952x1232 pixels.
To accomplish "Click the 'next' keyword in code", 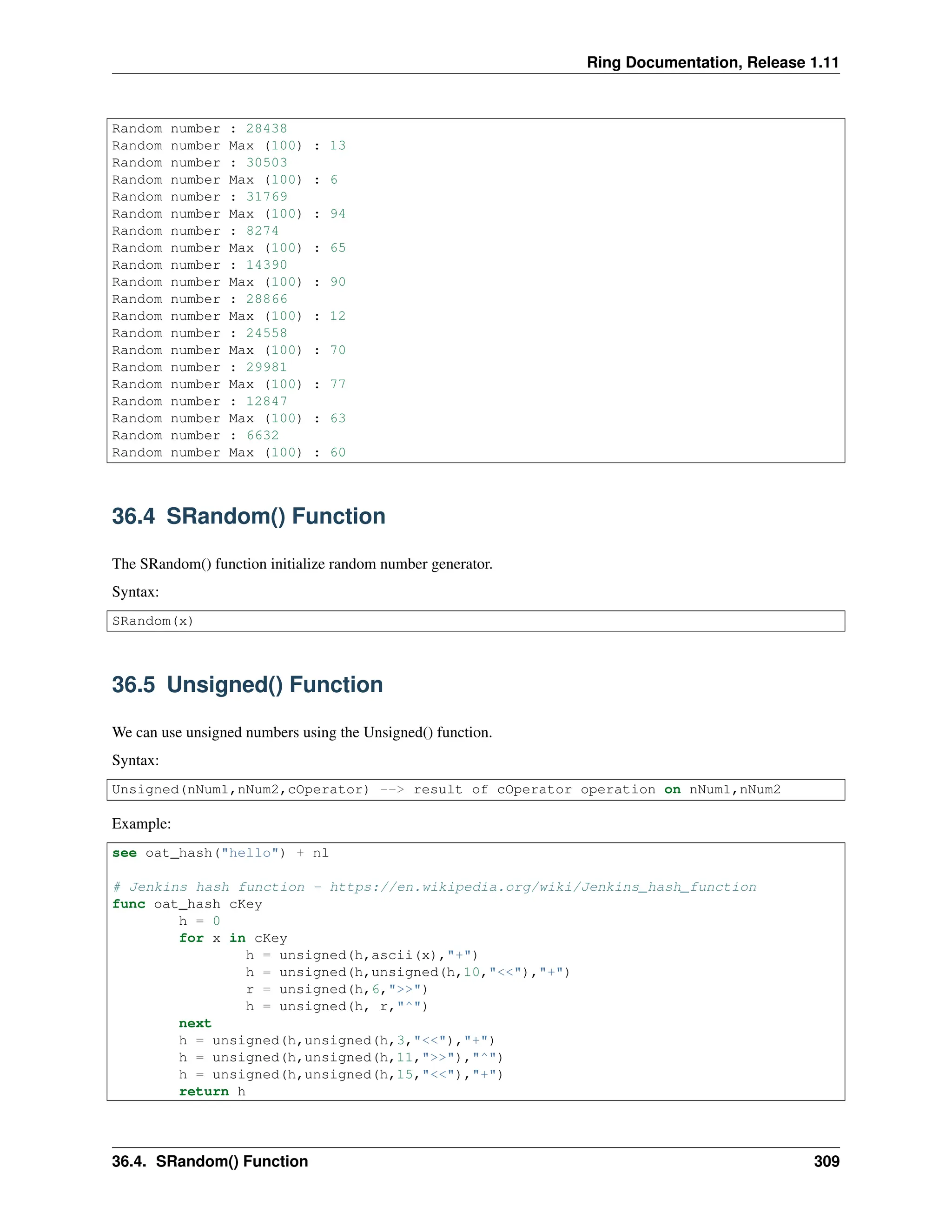I will [195, 1023].
